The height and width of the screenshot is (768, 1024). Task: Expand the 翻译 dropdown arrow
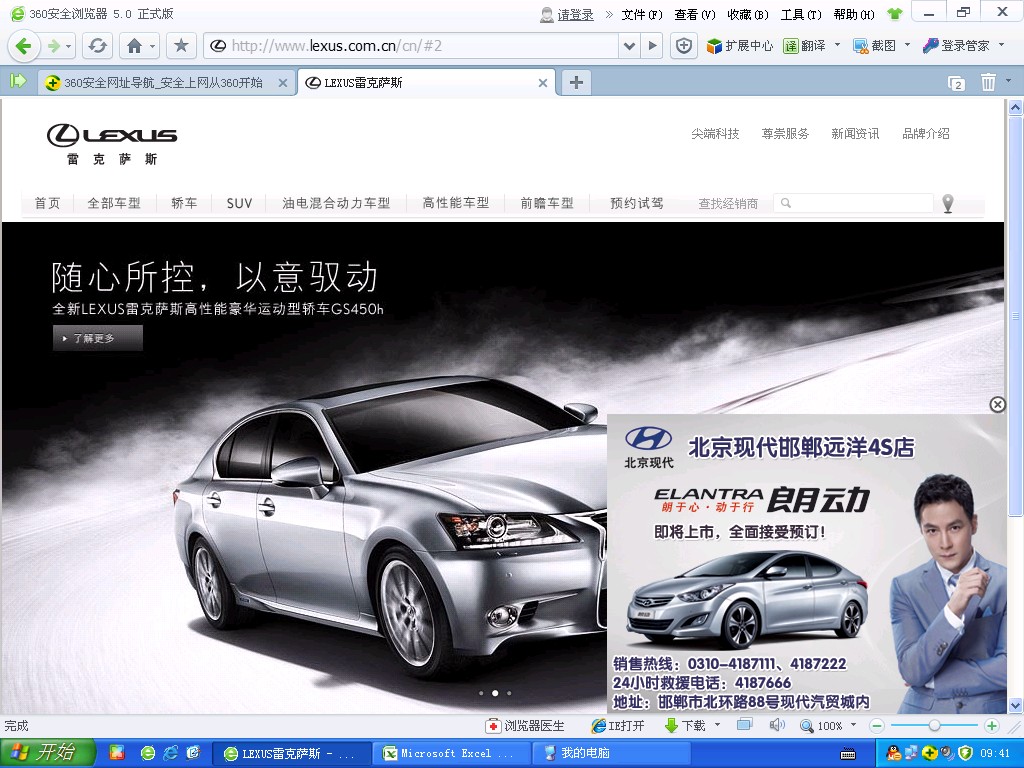(x=838, y=45)
